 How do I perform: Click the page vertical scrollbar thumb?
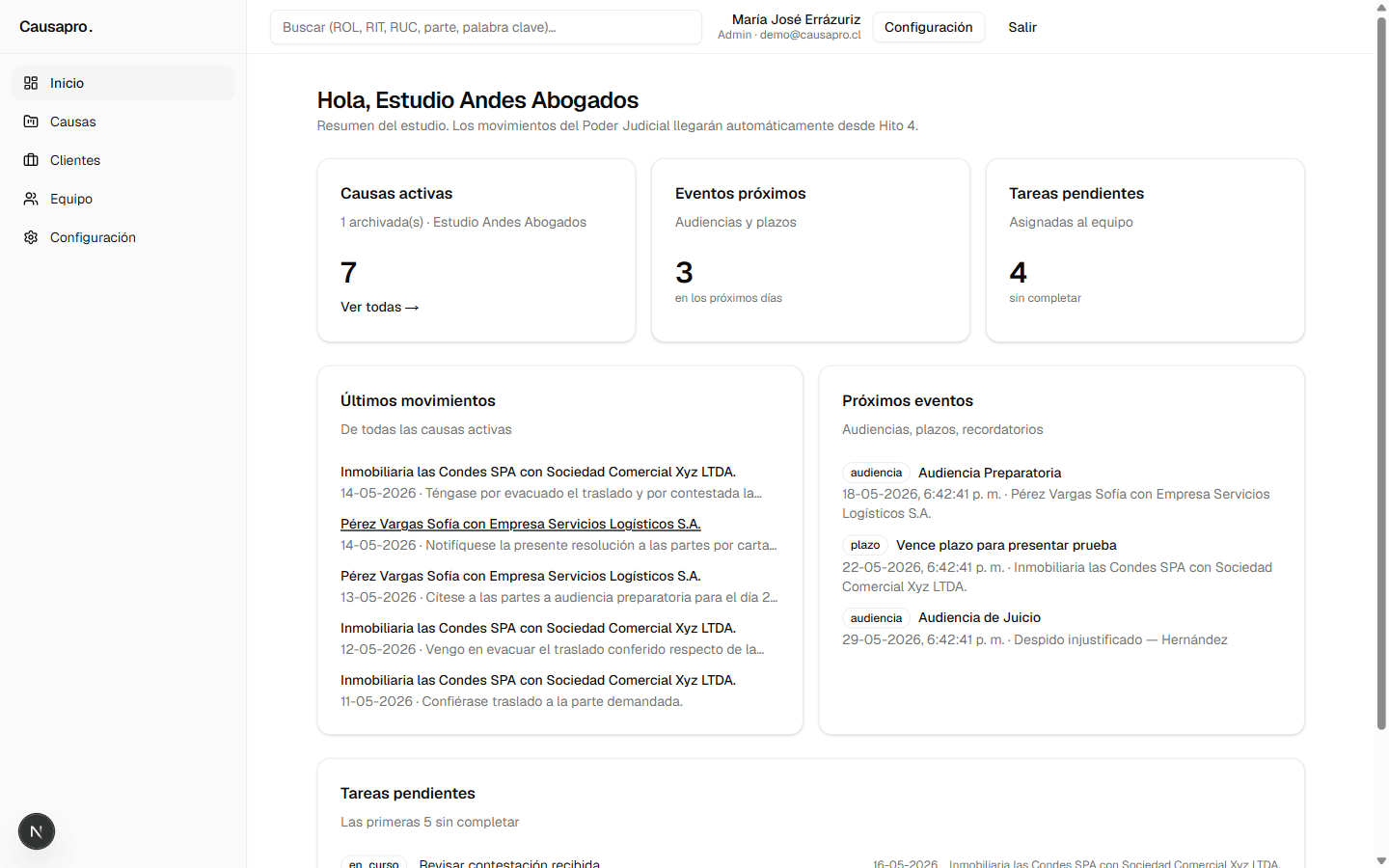pos(1381,371)
